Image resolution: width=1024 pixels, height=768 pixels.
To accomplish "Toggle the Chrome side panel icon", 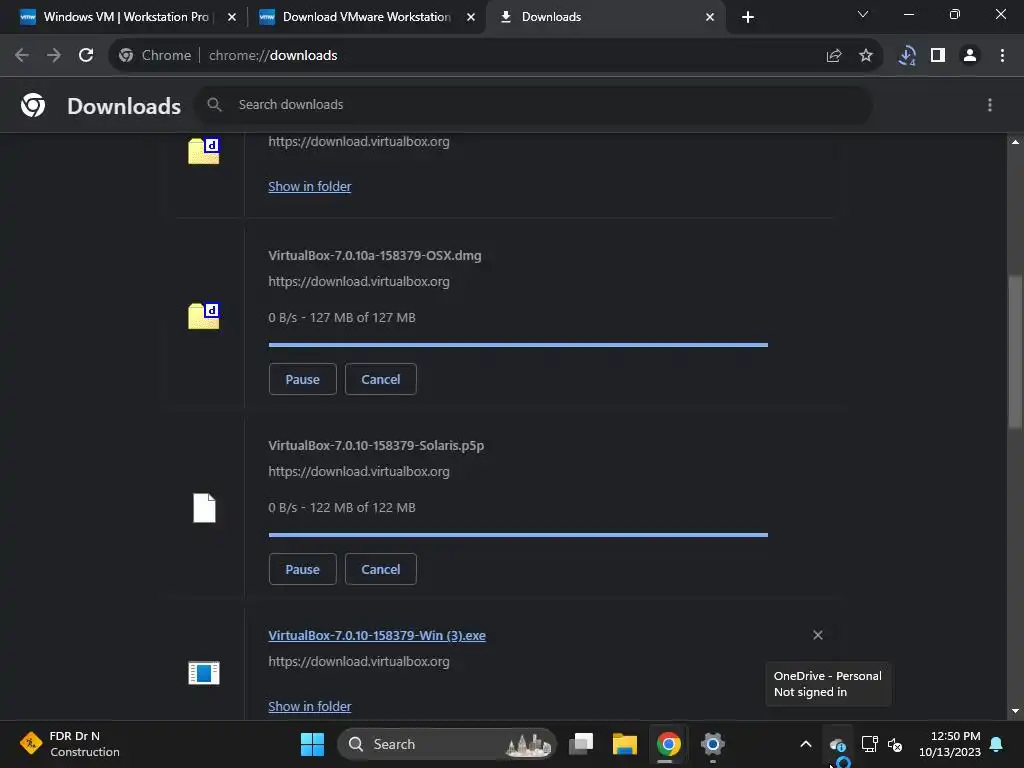I will tap(938, 56).
